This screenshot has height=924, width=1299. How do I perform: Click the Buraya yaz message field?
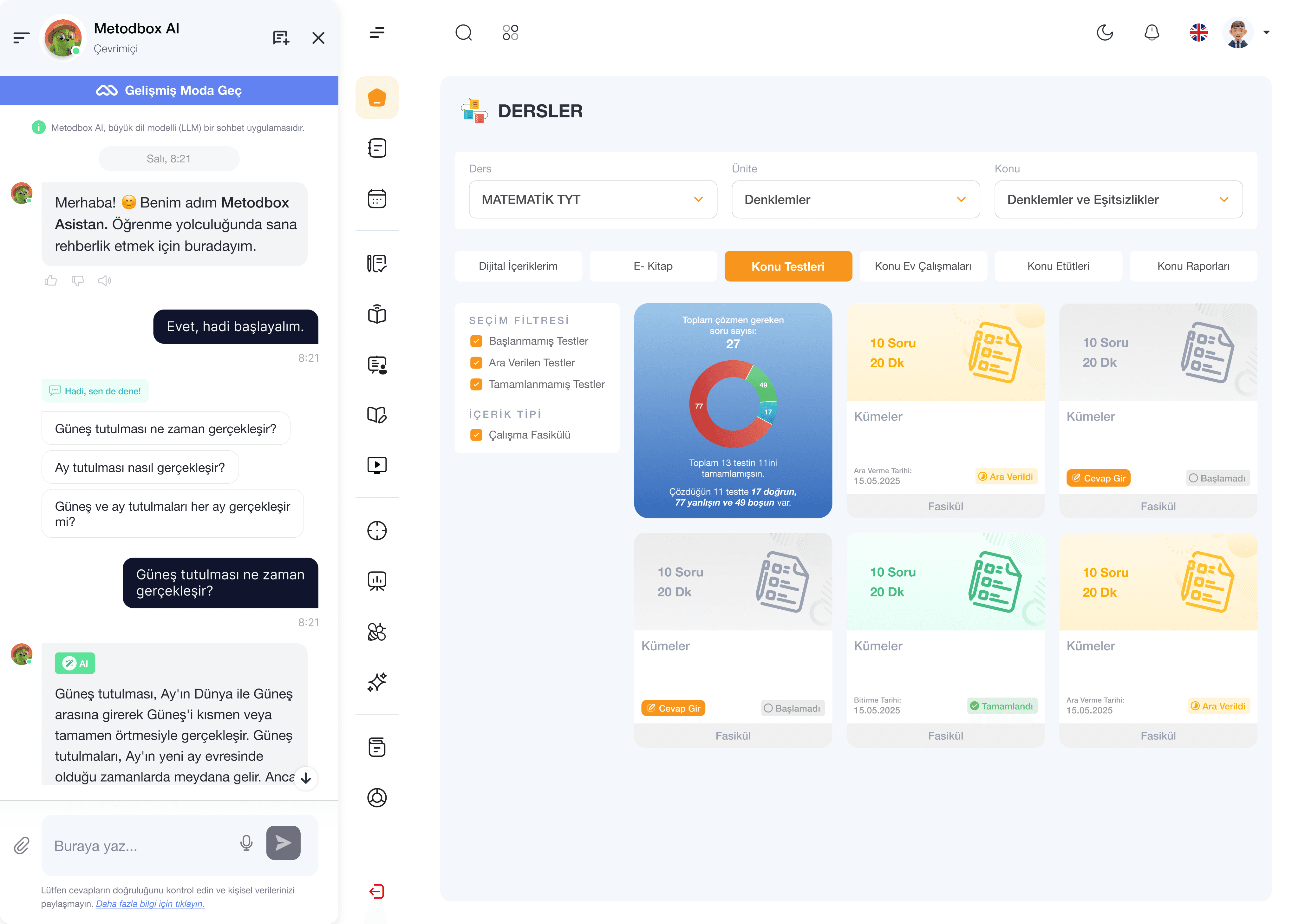(139, 845)
